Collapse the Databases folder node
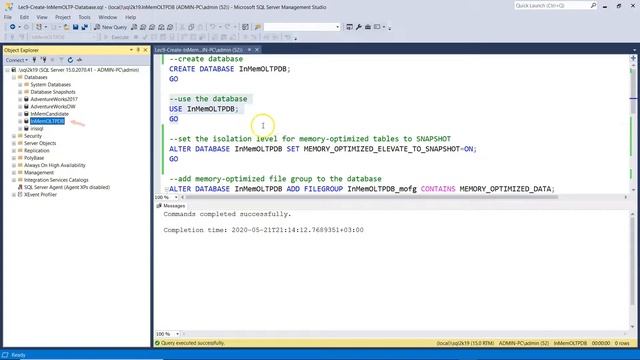 tap(14, 77)
